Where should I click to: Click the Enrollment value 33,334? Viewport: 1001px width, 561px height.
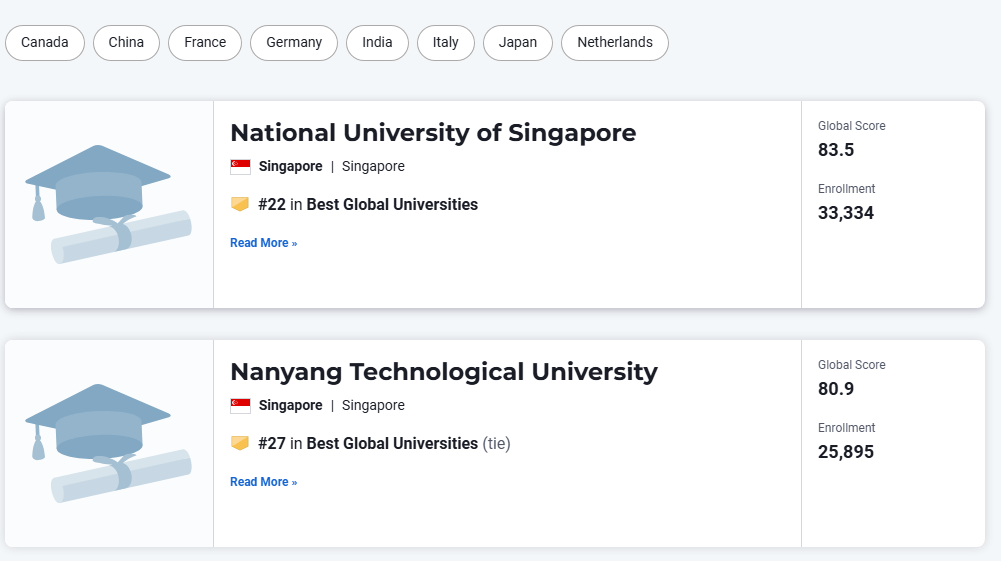coord(846,213)
